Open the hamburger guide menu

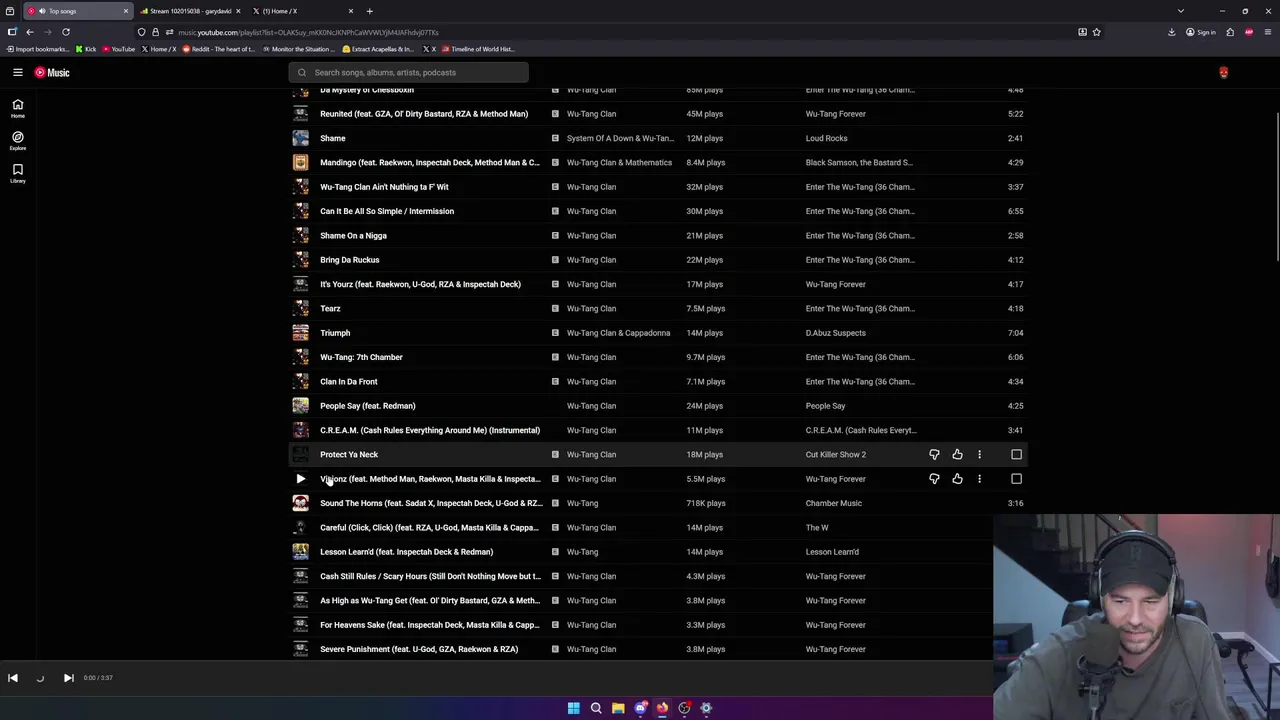pos(18,72)
